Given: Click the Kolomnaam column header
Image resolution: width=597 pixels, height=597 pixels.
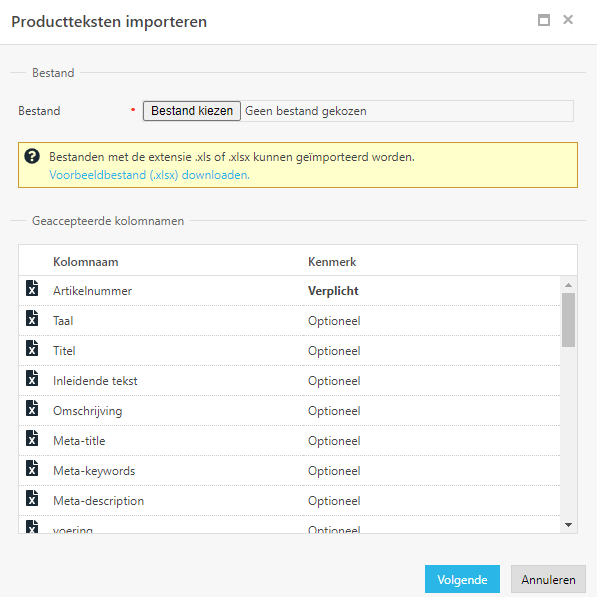Looking at the screenshot, I should point(86,262).
